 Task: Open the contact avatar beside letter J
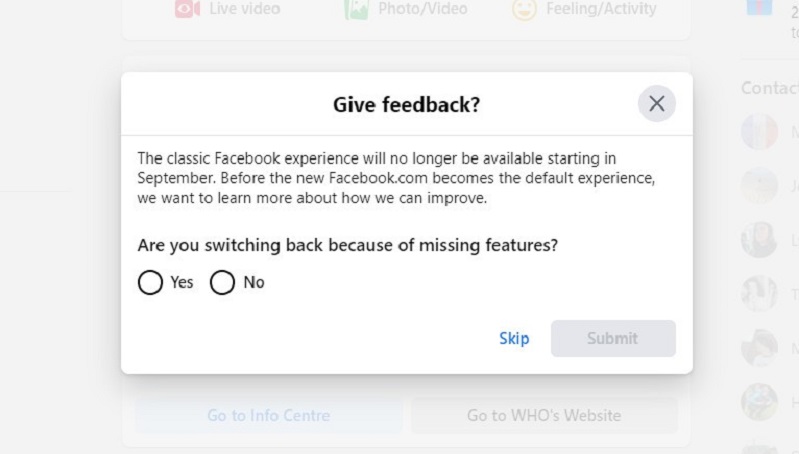coord(759,185)
